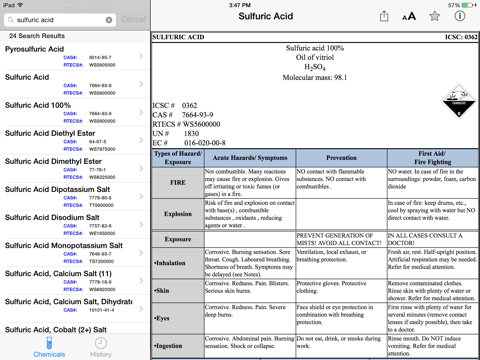The image size is (480, 360).
Task: Select Sulfuric Acid Diethyl Ester title
Action: tap(50, 133)
